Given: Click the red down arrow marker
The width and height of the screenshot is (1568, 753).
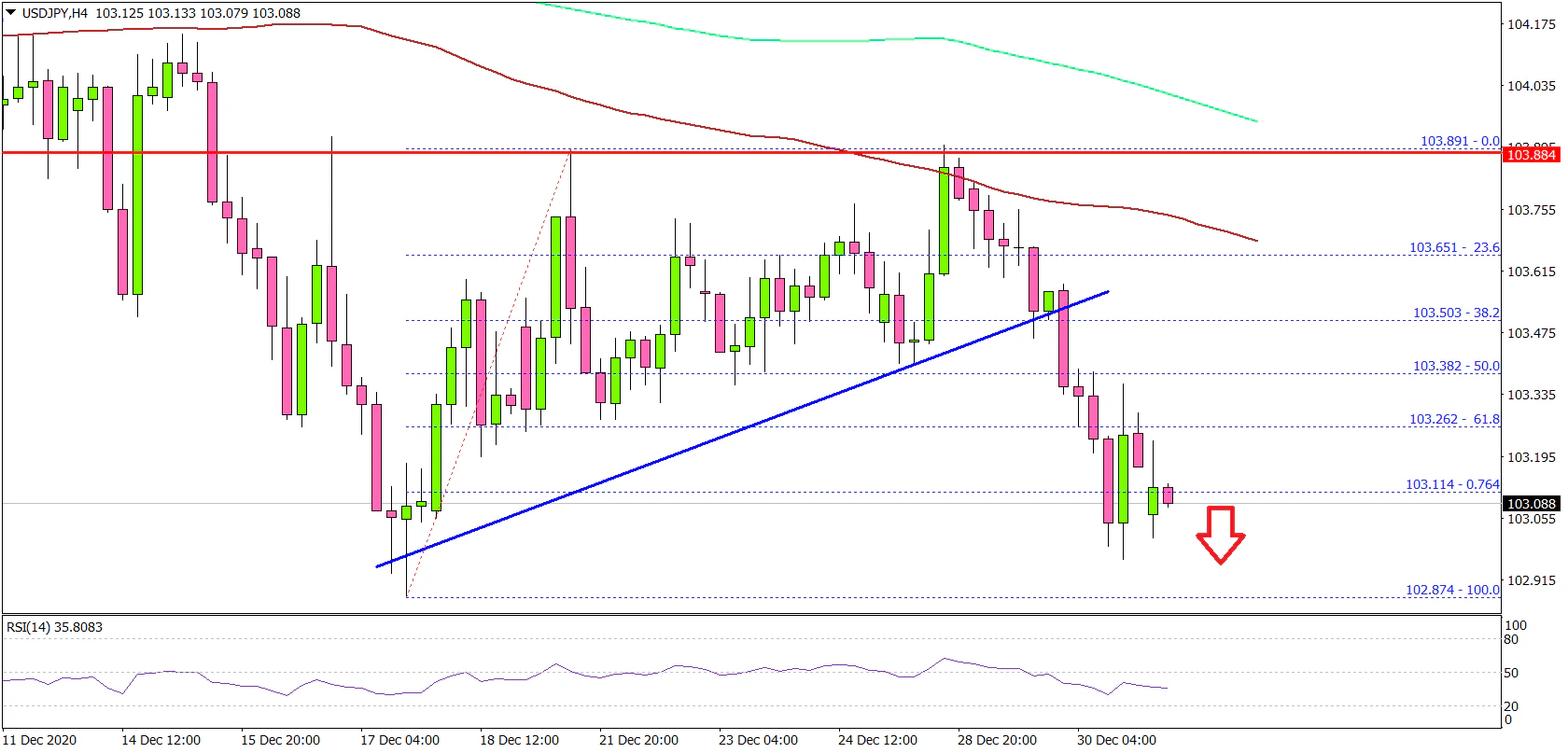Looking at the screenshot, I should (1220, 535).
